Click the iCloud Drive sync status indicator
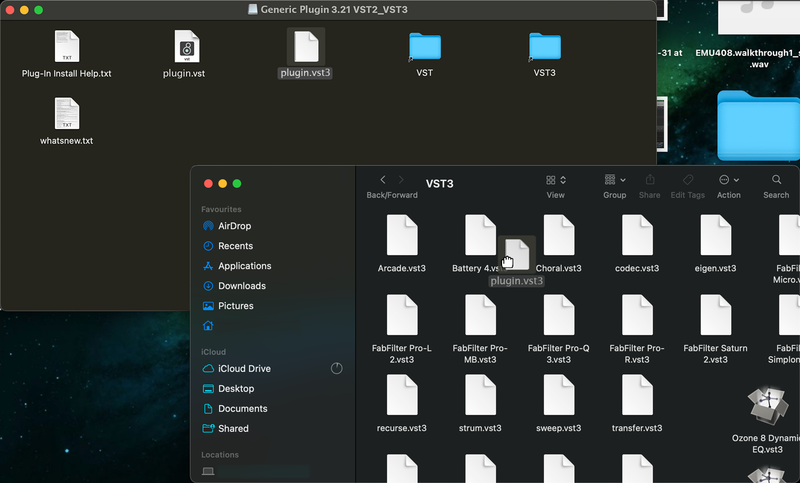This screenshot has width=800, height=483. click(x=336, y=369)
